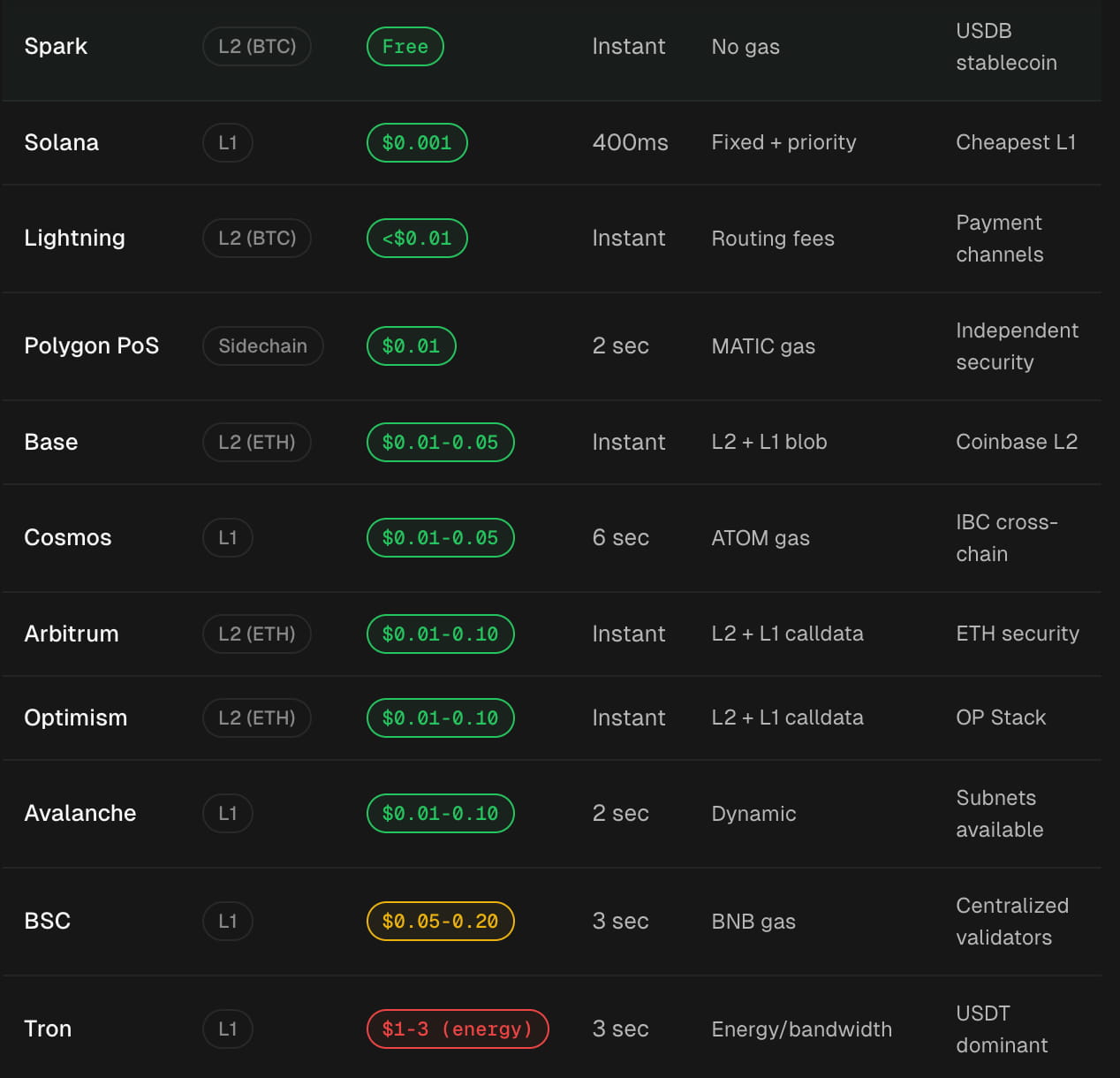Click the $0.01-0.05 badge in Base row
This screenshot has width=1120, height=1078.
click(441, 442)
